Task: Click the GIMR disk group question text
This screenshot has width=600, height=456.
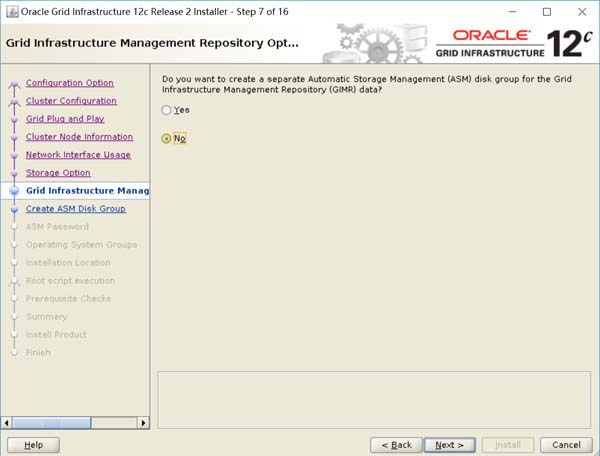Action: pos(367,84)
